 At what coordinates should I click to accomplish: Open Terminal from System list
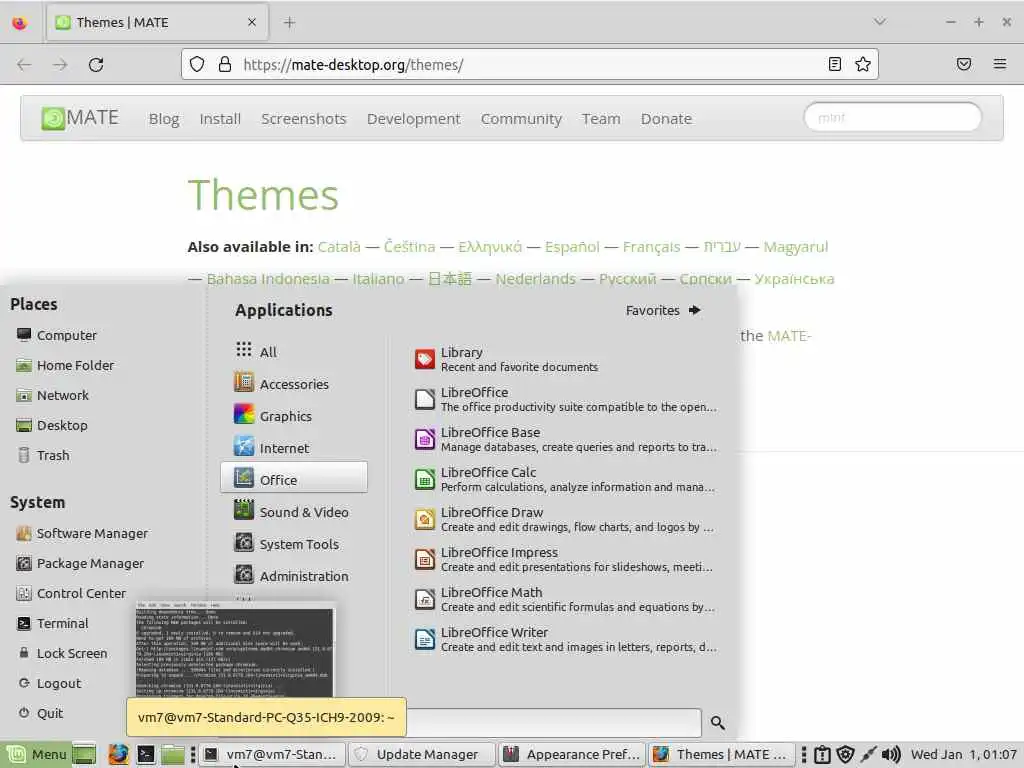pyautogui.click(x=52, y=623)
